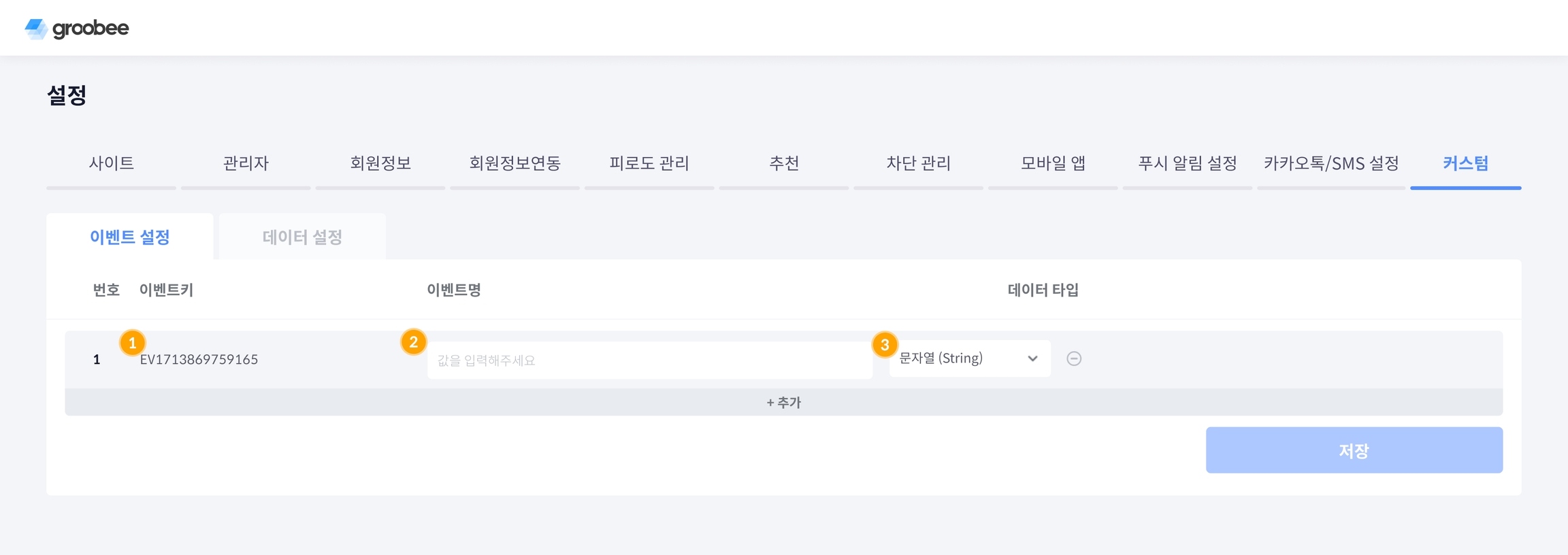Click the orange number 2 badge
This screenshot has height=555, width=1568.
pos(413,342)
